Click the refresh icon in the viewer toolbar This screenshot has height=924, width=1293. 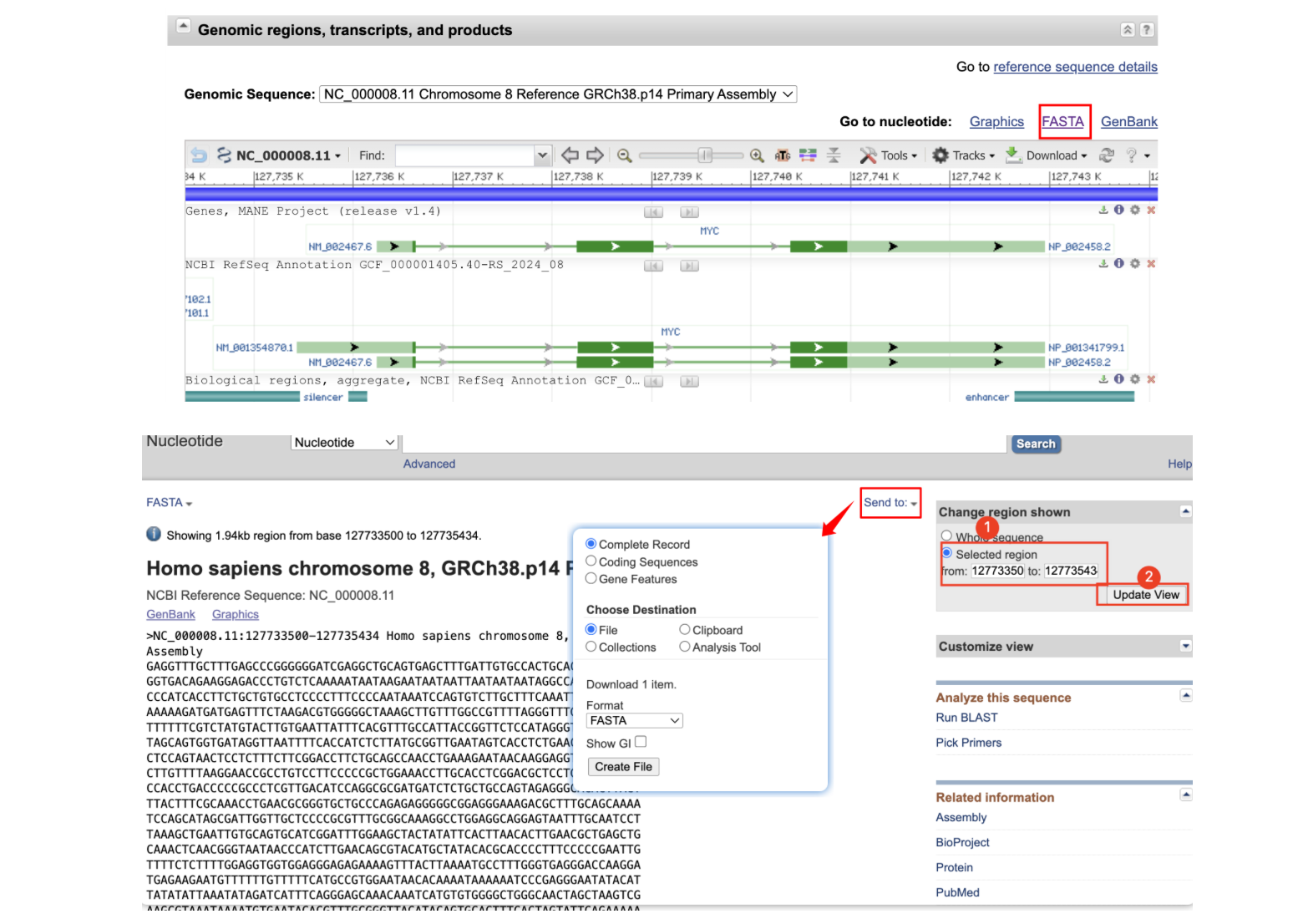1106,155
